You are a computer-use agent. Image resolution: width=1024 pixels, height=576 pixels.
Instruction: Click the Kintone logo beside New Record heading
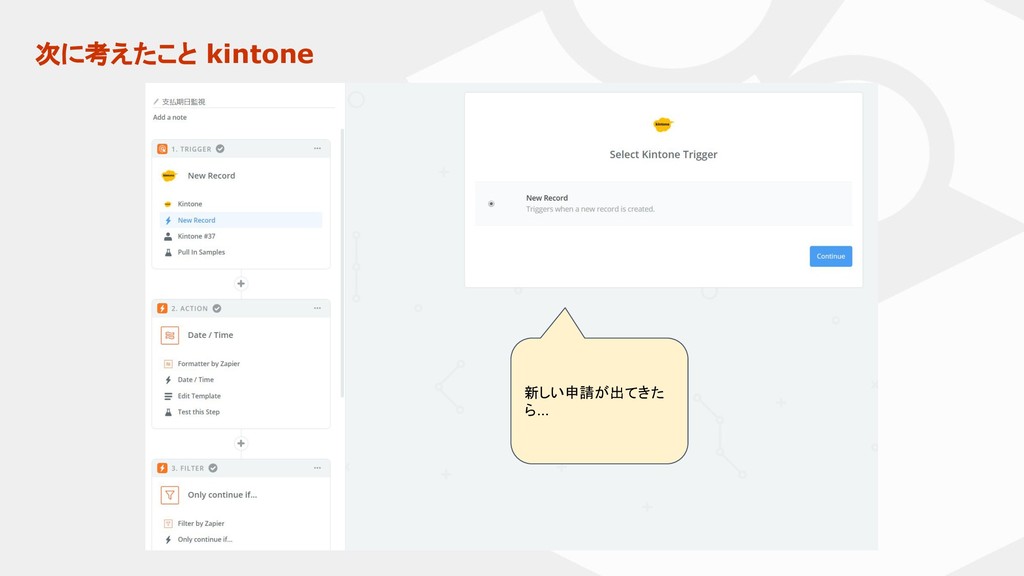pos(169,176)
